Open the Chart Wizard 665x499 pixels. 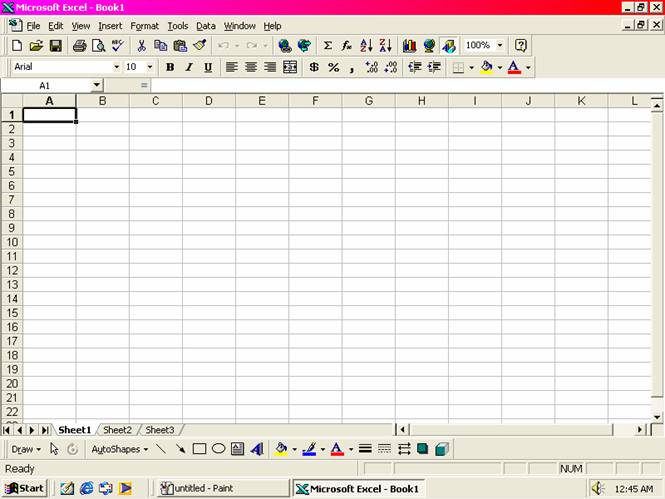point(409,46)
